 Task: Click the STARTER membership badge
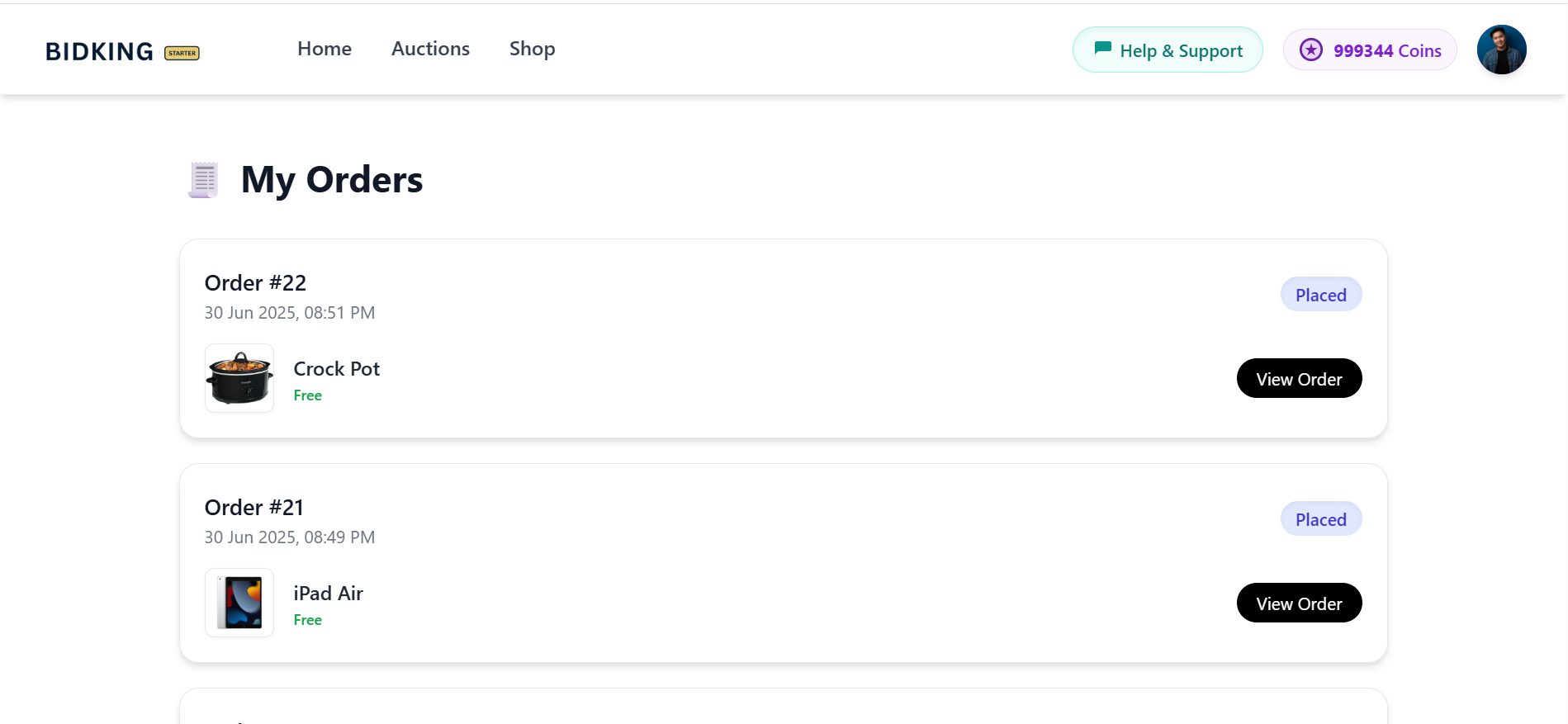pos(182,53)
